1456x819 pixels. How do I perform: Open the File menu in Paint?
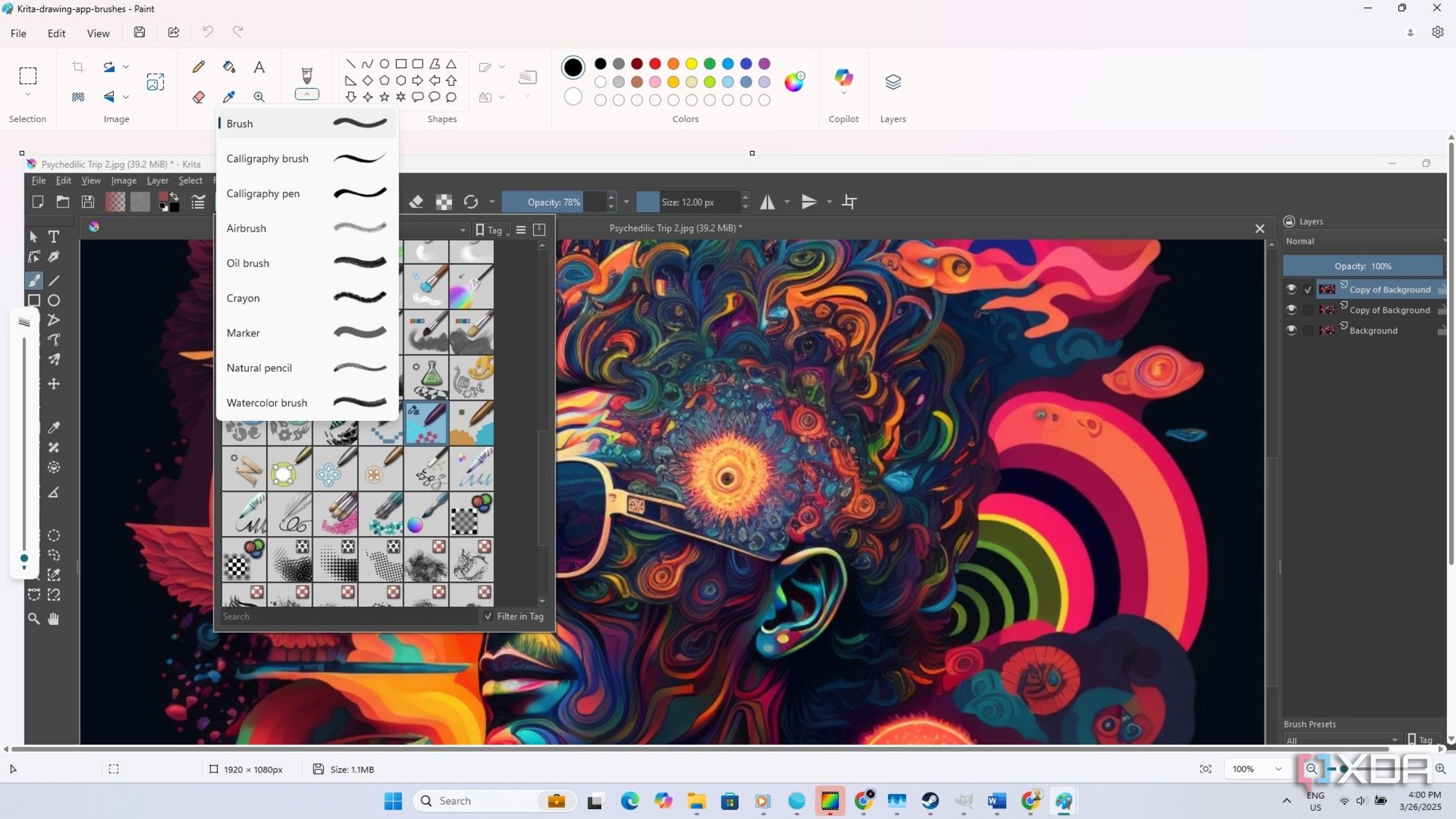pos(18,33)
